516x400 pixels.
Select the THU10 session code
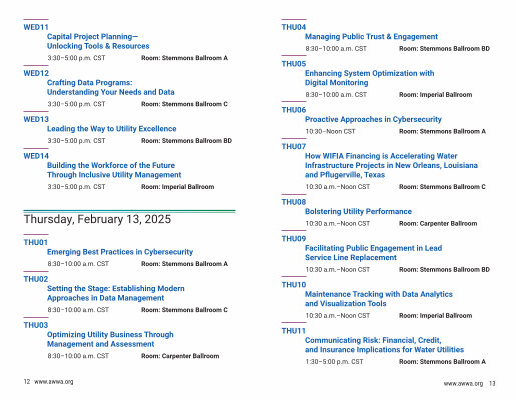coord(294,285)
